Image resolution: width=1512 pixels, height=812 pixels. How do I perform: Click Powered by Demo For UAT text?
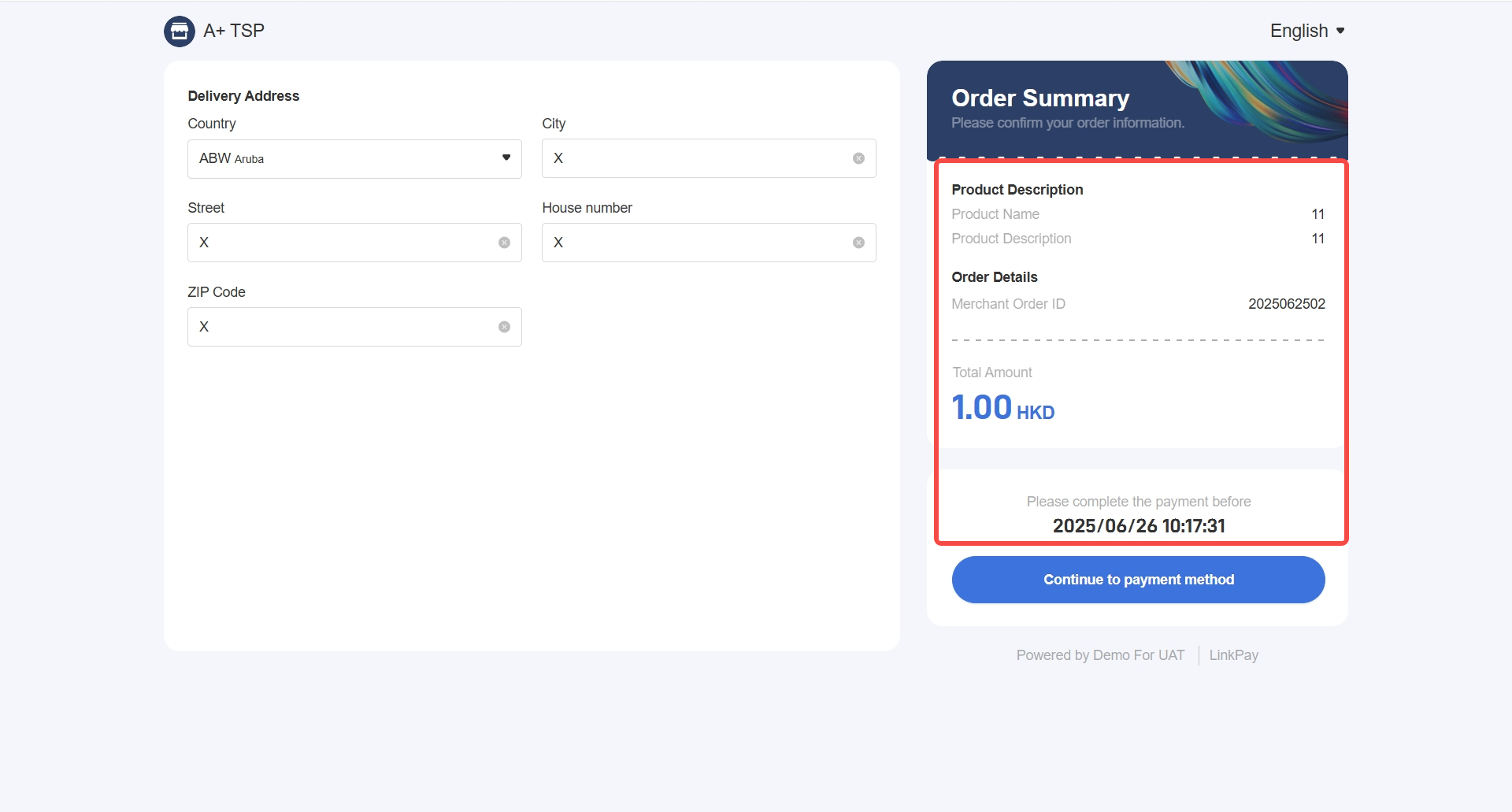pyautogui.click(x=1100, y=655)
